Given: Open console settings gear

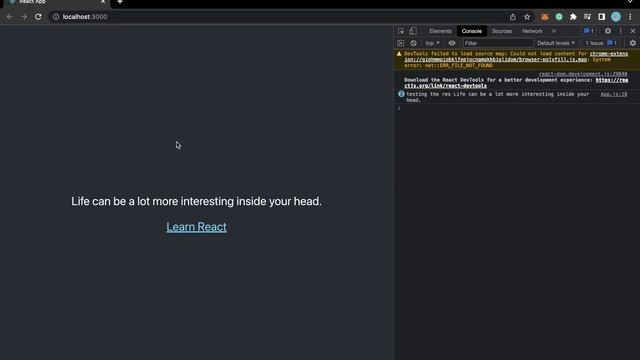Looking at the screenshot, I should point(633,43).
